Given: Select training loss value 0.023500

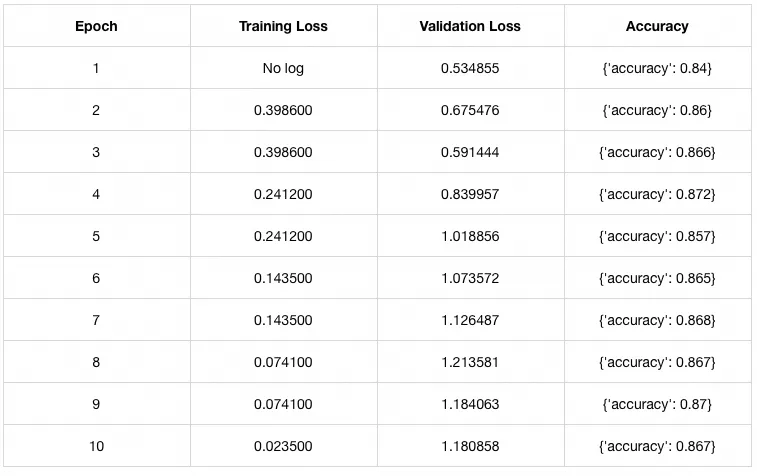Looking at the screenshot, I should point(283,446).
